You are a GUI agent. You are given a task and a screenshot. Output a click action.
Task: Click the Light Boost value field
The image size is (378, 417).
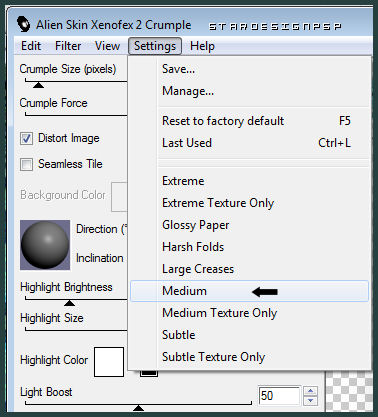(x=279, y=396)
